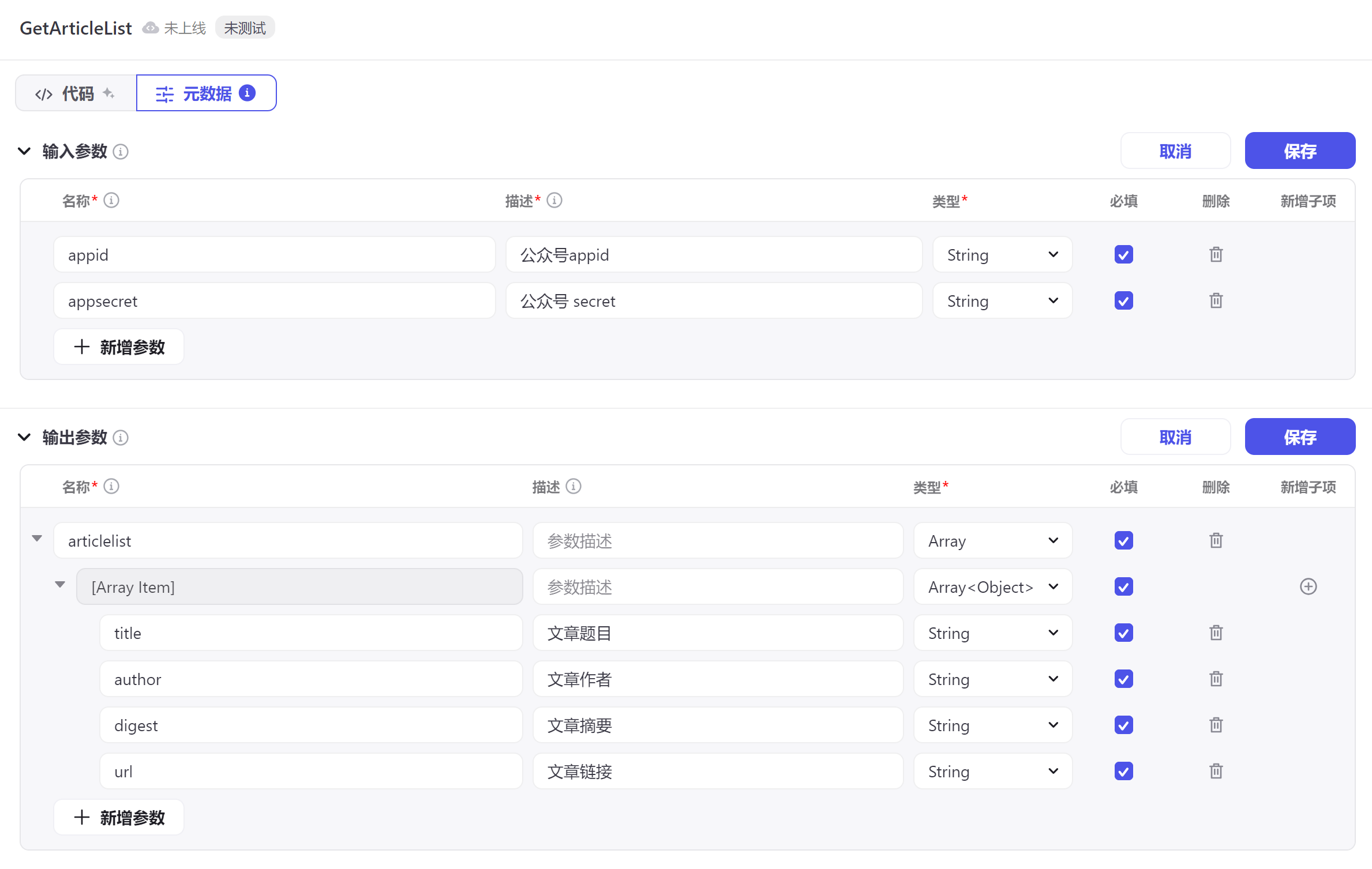Image resolution: width=1372 pixels, height=869 pixels.
Task: Collapse the articlelist tree row
Action: pos(37,539)
